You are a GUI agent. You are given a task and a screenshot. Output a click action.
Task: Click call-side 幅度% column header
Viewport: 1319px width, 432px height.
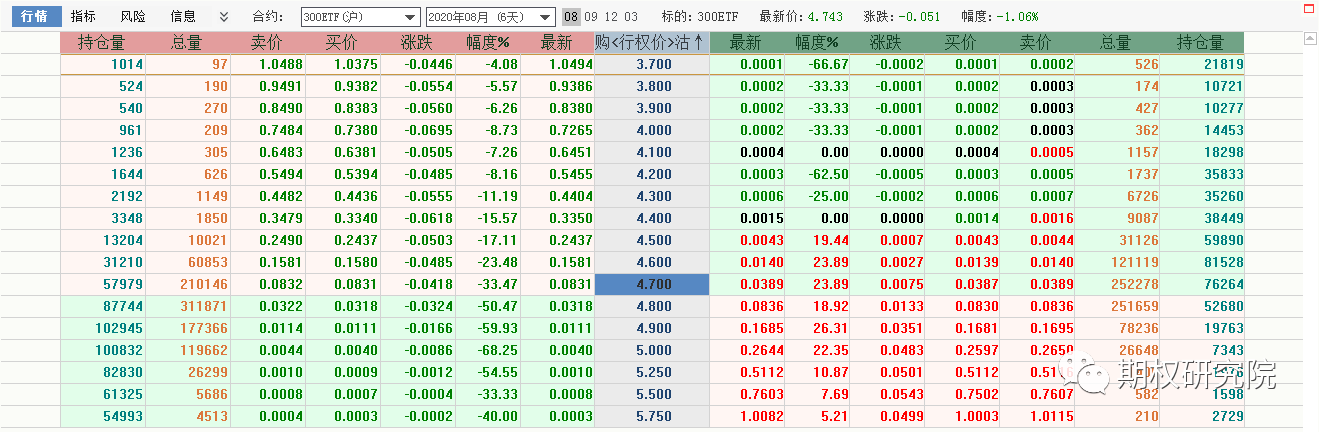pos(487,43)
